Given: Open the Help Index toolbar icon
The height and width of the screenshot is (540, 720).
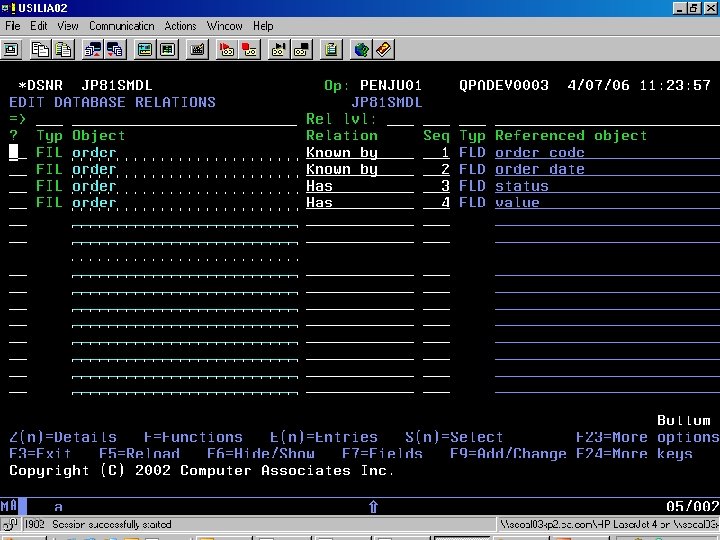Looking at the screenshot, I should tap(384, 50).
